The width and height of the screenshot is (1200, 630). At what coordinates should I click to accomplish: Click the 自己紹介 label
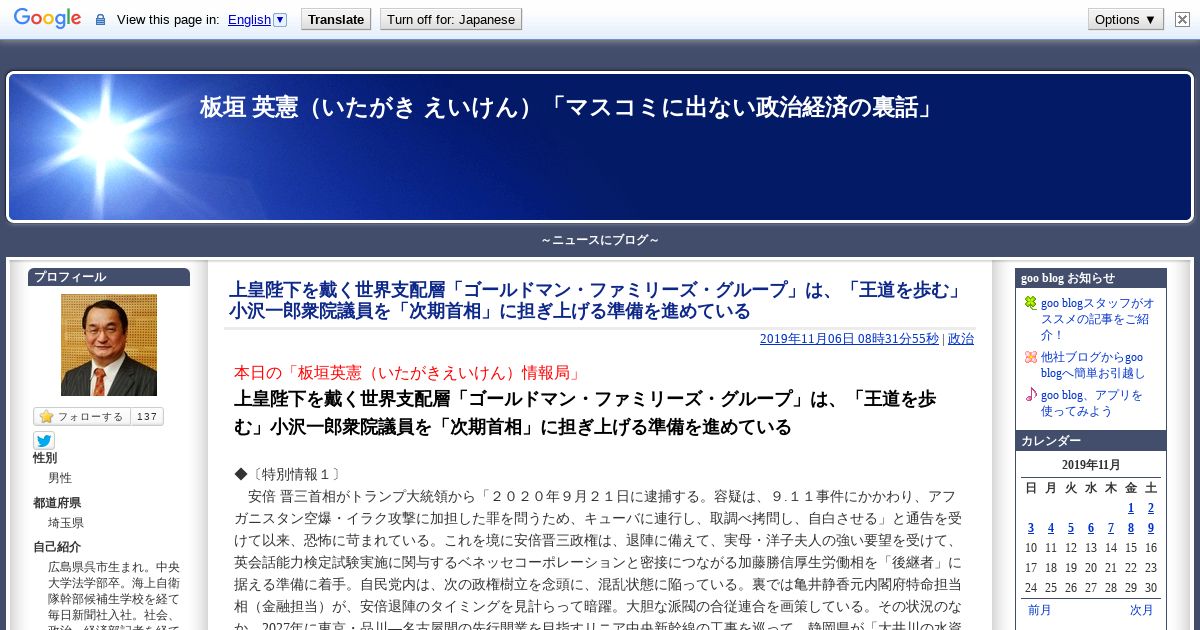tap(57, 547)
